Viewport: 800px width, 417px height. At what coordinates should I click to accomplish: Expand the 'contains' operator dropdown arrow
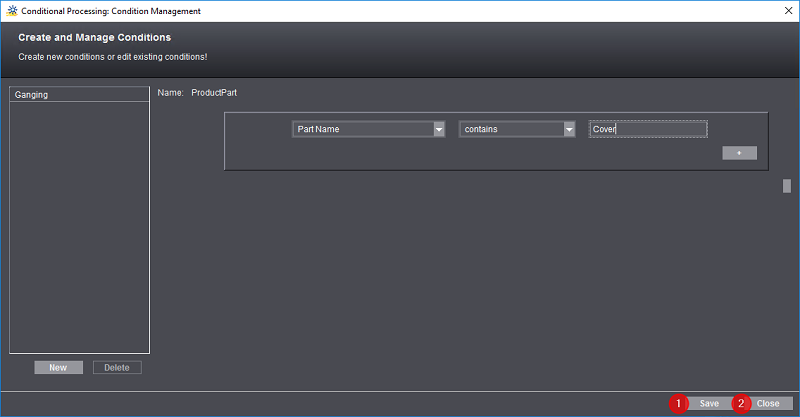[569, 129]
